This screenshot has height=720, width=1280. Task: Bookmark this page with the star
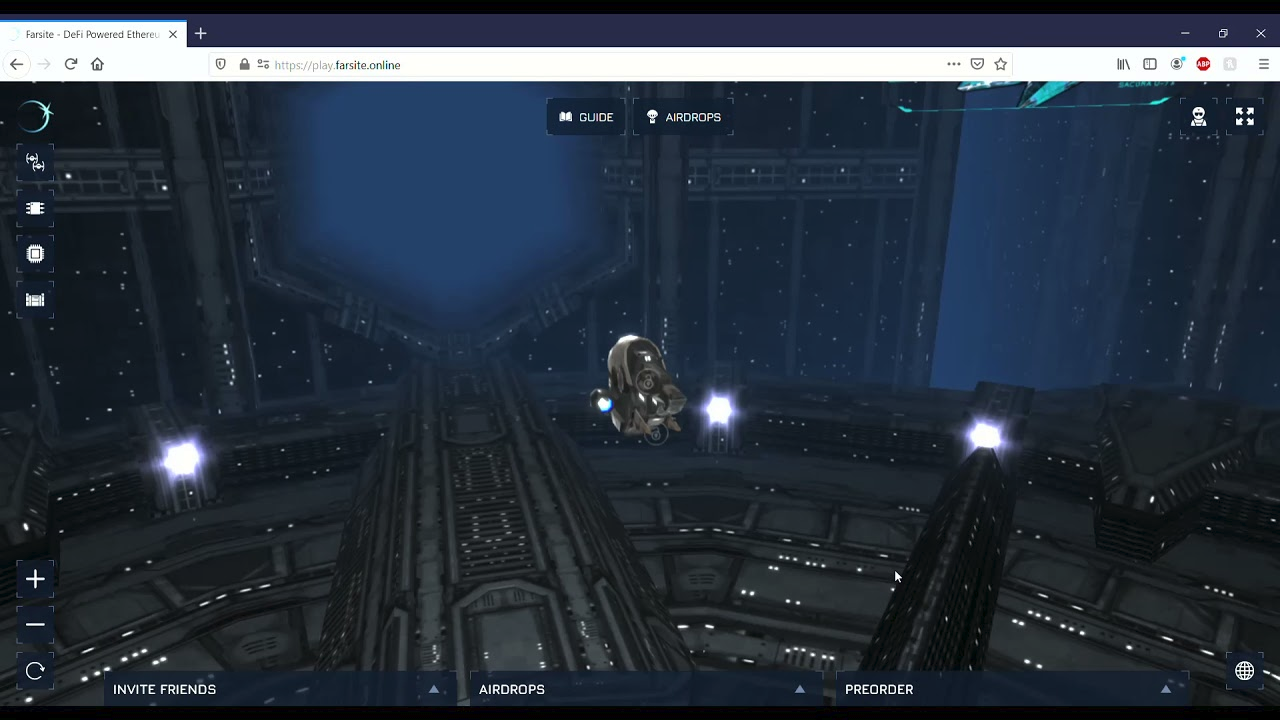point(1000,64)
